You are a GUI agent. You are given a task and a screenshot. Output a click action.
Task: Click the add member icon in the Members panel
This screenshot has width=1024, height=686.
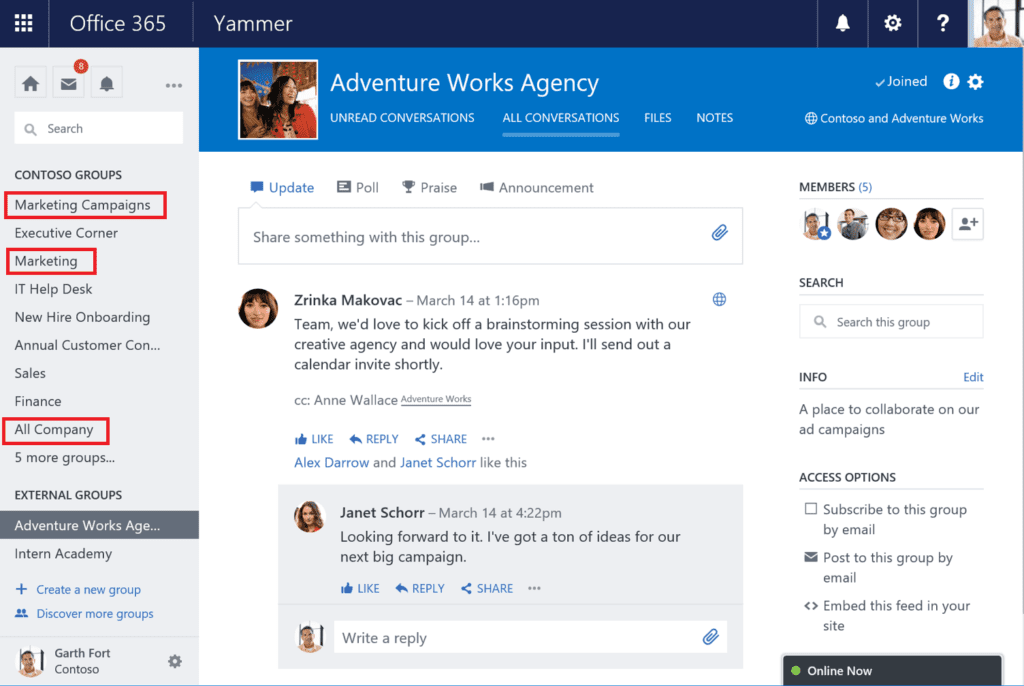click(x=967, y=224)
